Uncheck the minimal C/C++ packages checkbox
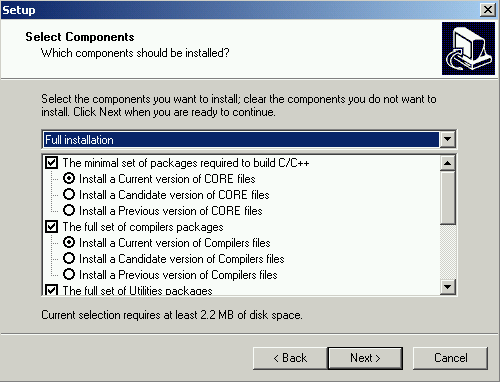500x382 pixels. [51, 163]
